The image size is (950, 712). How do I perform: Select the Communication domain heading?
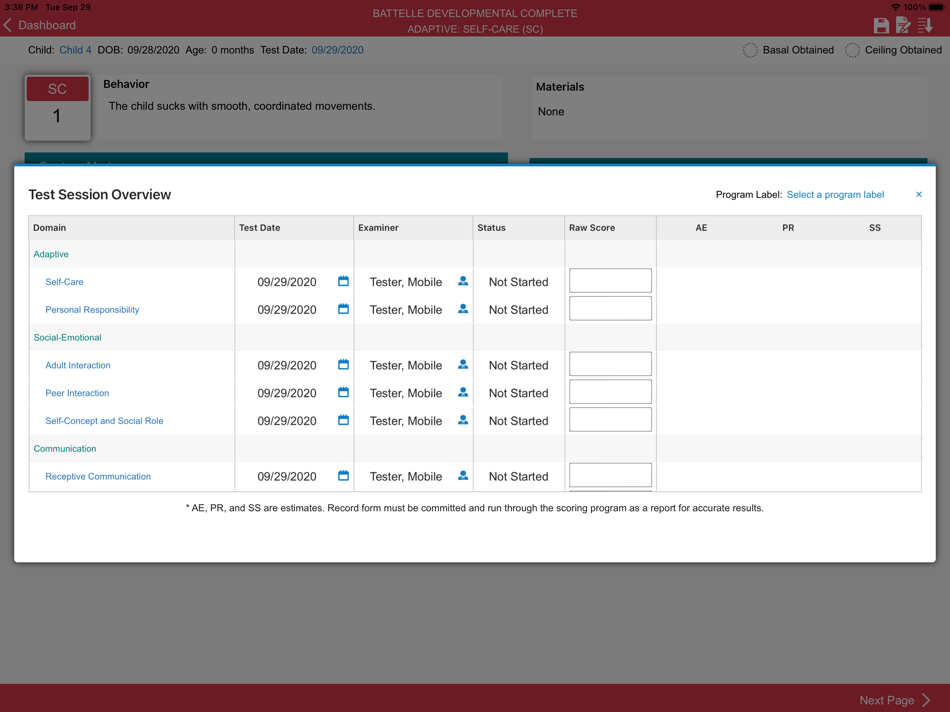pos(65,449)
